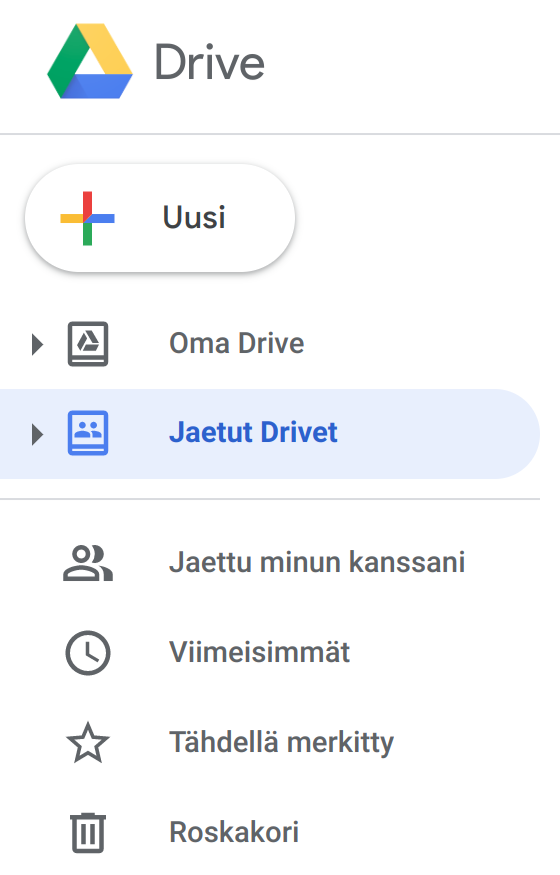
Task: Click the star outline icon
Action: (88, 743)
